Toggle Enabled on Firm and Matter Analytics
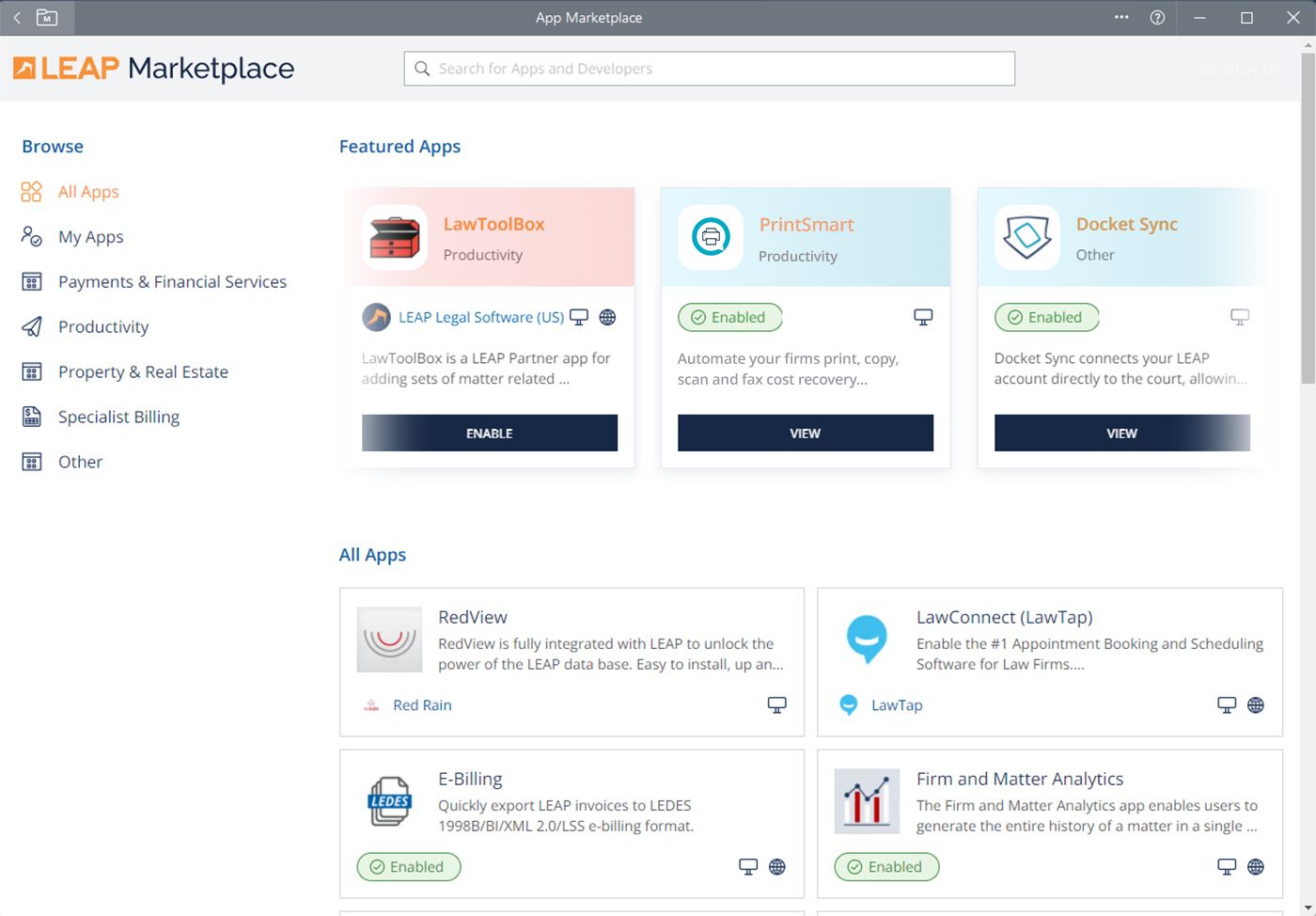The width and height of the screenshot is (1316, 916). pos(885,866)
